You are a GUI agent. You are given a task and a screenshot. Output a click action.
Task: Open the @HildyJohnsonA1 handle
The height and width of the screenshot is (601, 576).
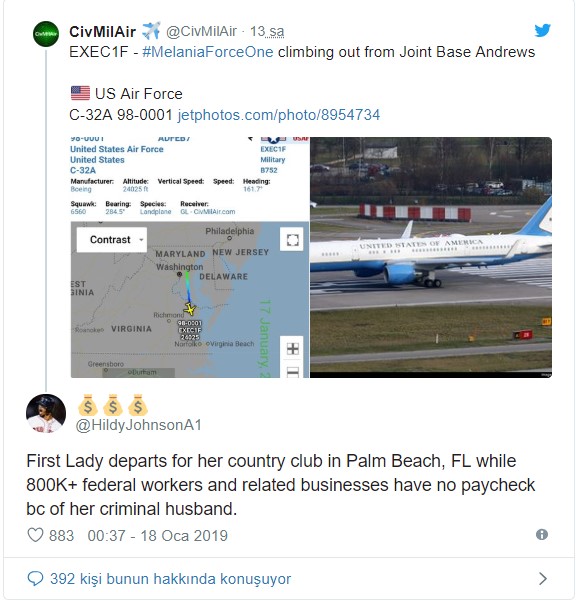click(138, 425)
